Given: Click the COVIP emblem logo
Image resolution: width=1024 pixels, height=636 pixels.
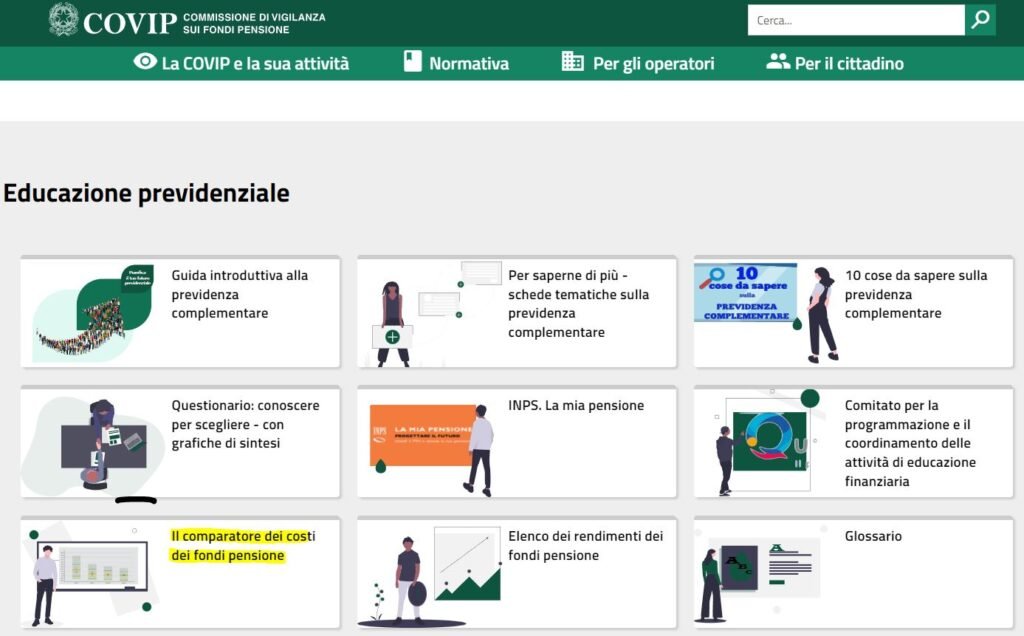Looking at the screenshot, I should click(63, 20).
